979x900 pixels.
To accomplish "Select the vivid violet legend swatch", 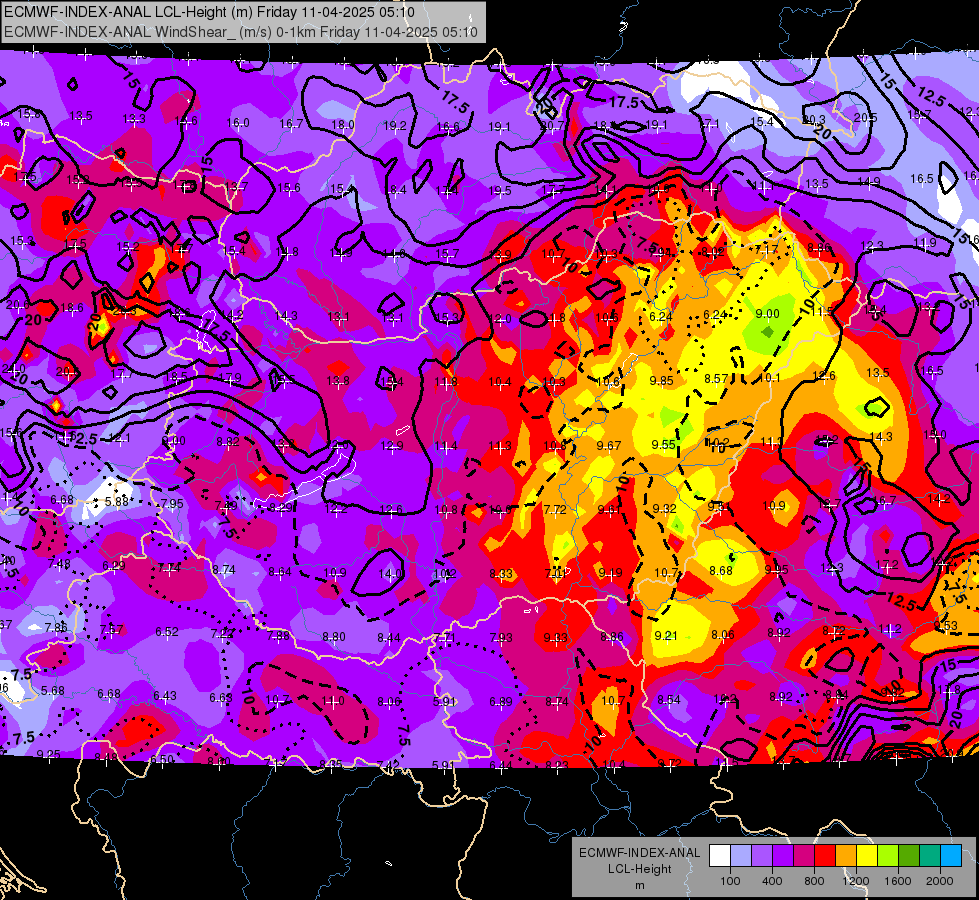I will tap(783, 856).
